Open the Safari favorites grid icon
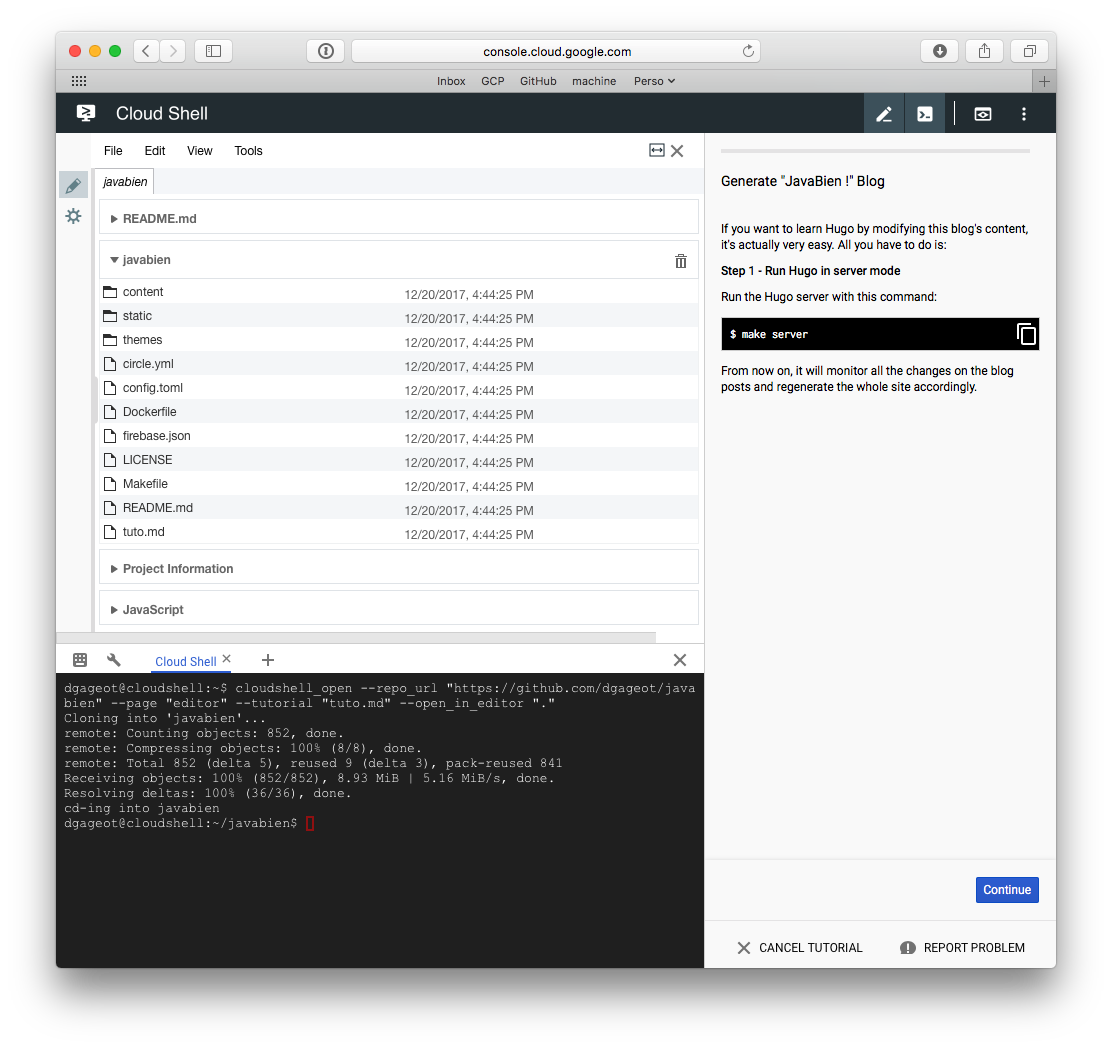 pos(79,81)
